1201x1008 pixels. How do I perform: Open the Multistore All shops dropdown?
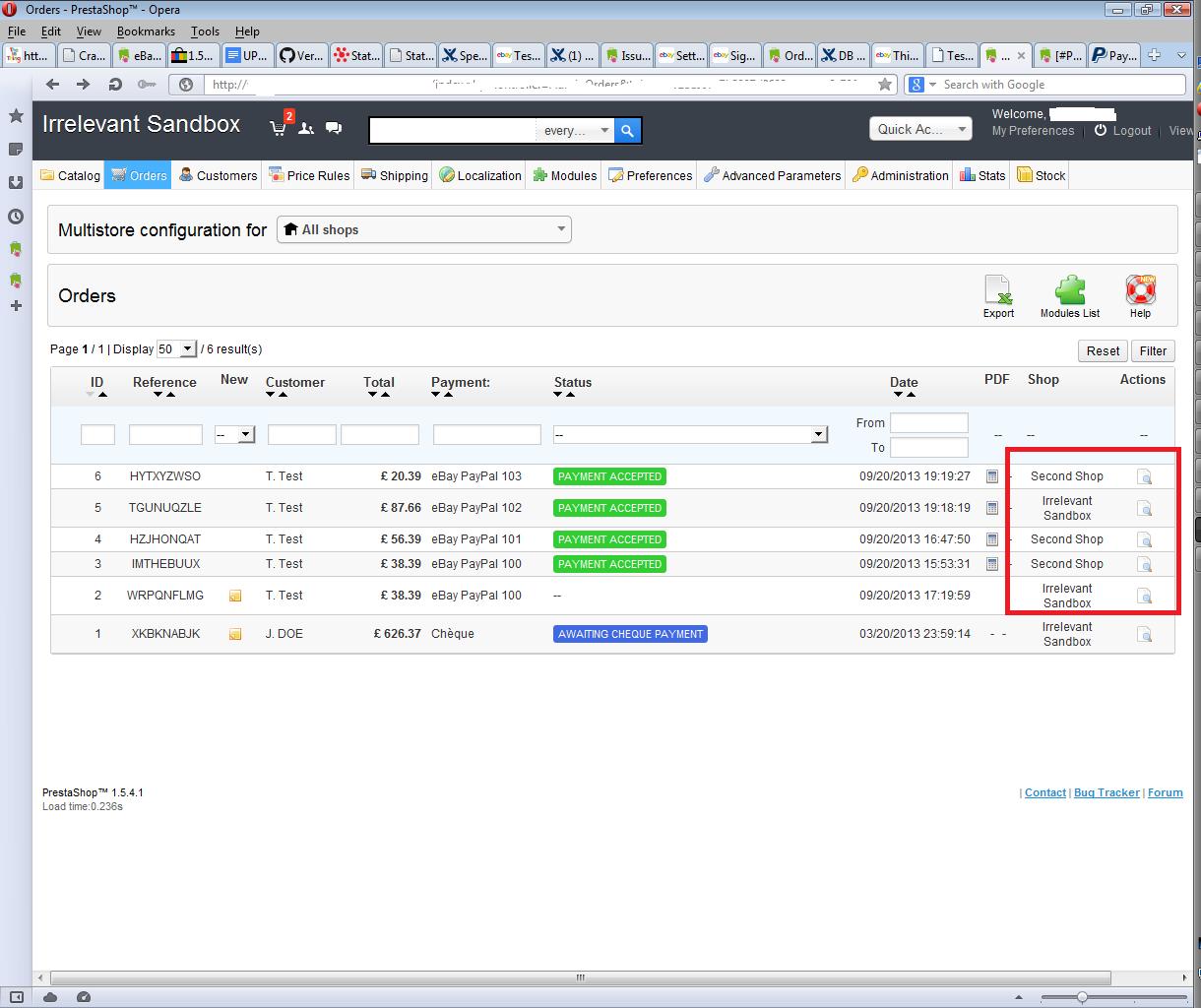(424, 229)
